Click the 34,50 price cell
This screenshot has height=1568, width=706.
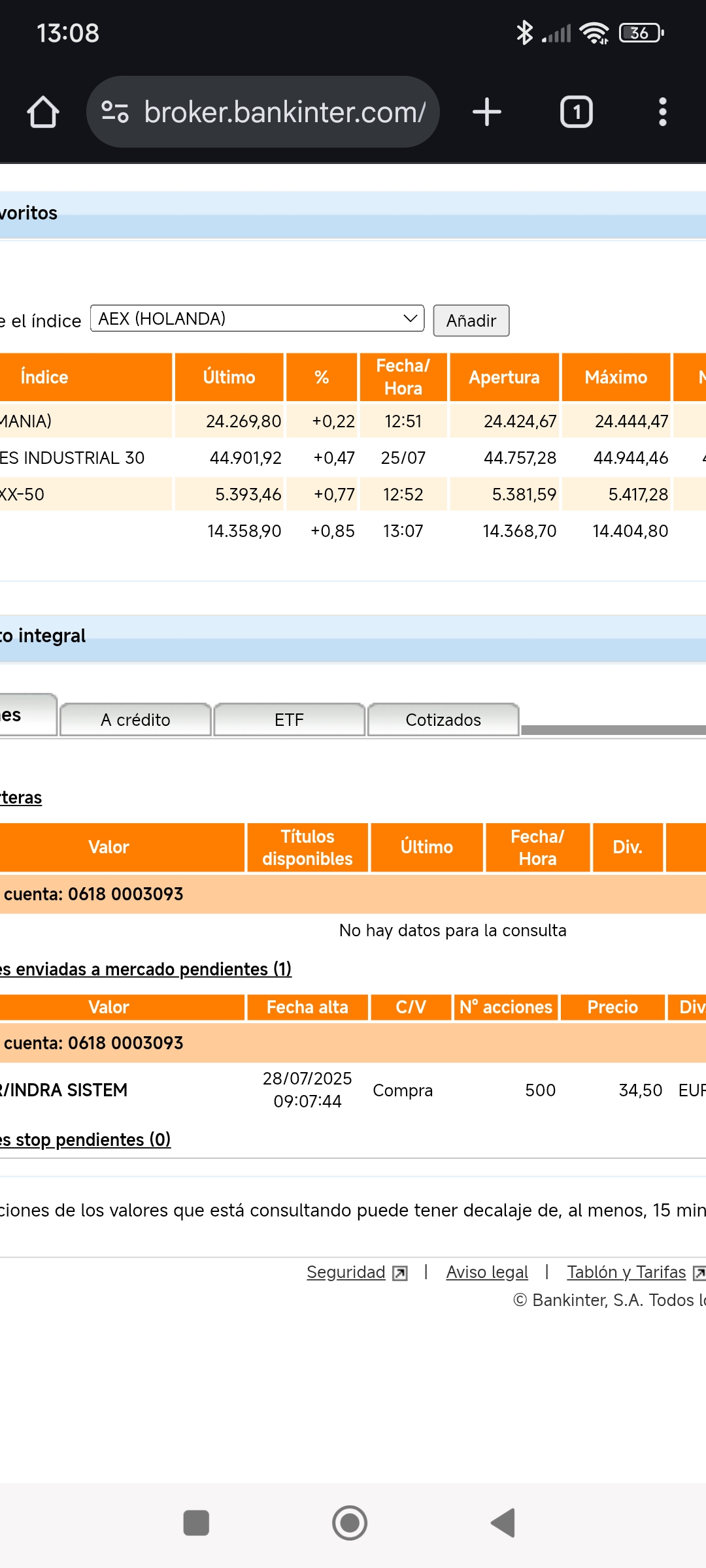[x=641, y=1090]
